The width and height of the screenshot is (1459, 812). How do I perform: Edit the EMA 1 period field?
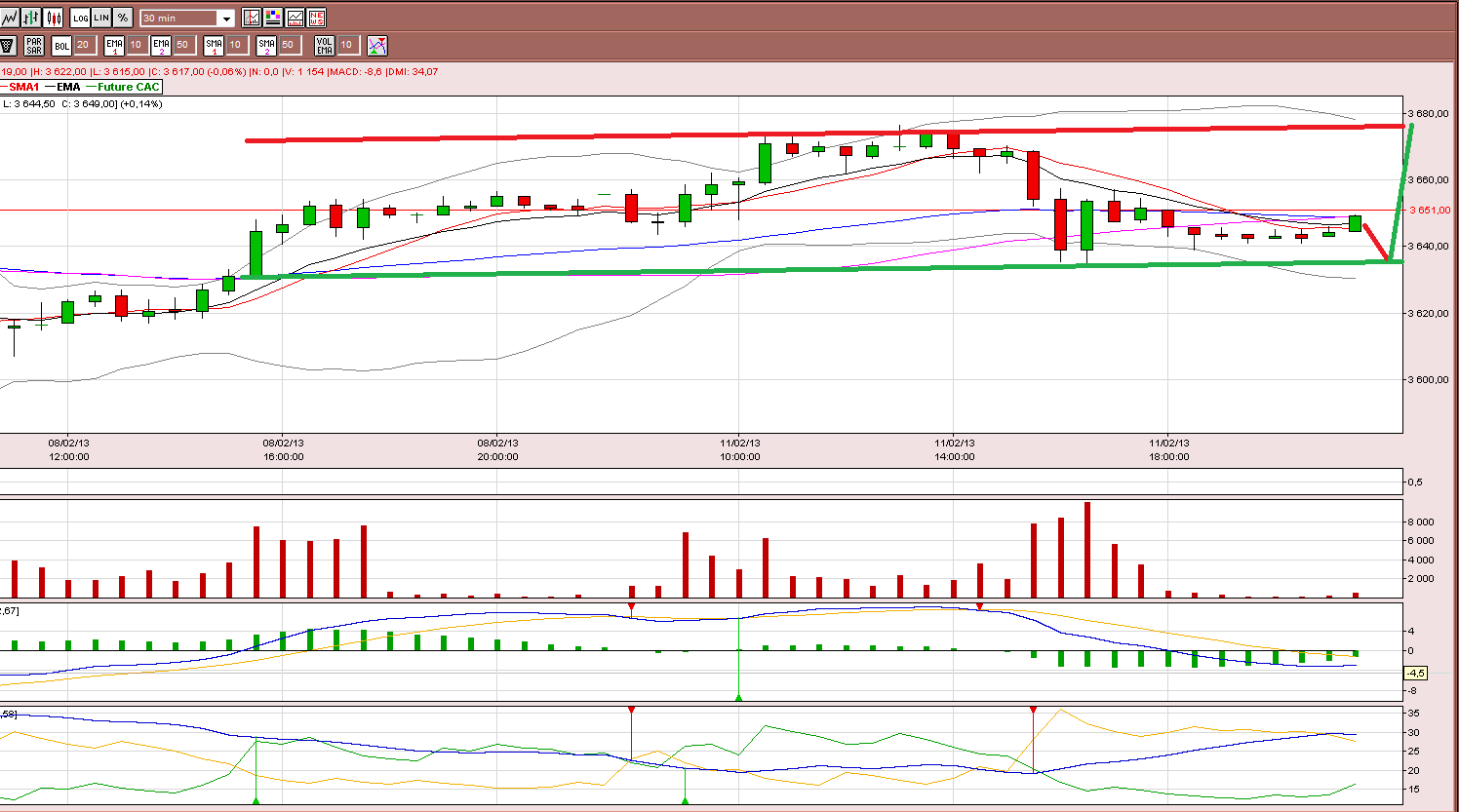[x=137, y=45]
